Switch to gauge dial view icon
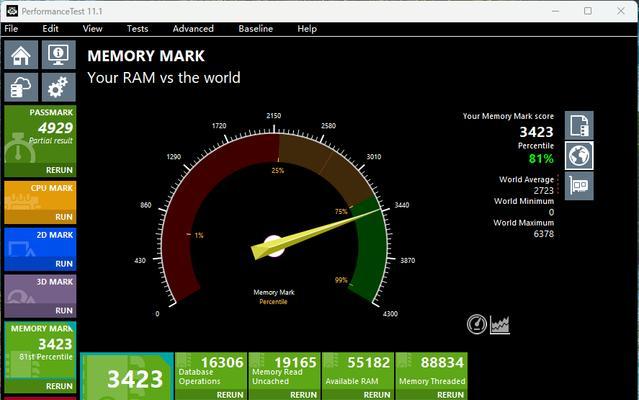 (477, 325)
